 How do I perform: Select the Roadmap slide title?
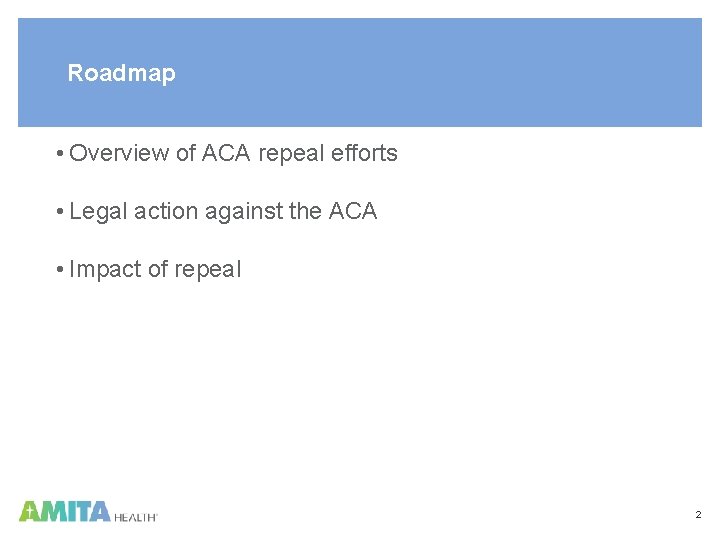(122, 73)
